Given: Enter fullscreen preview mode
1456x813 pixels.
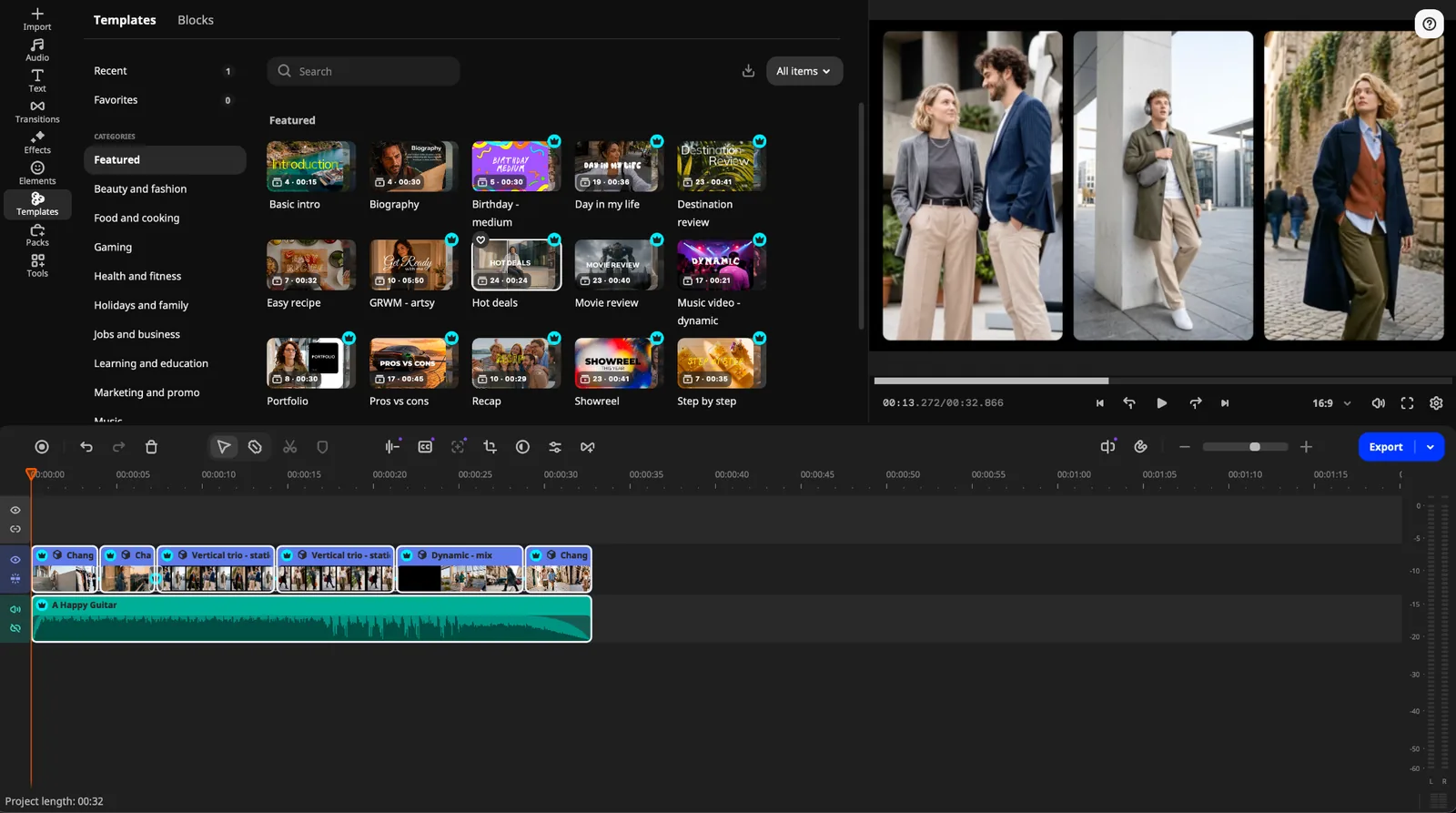Looking at the screenshot, I should click(1407, 403).
